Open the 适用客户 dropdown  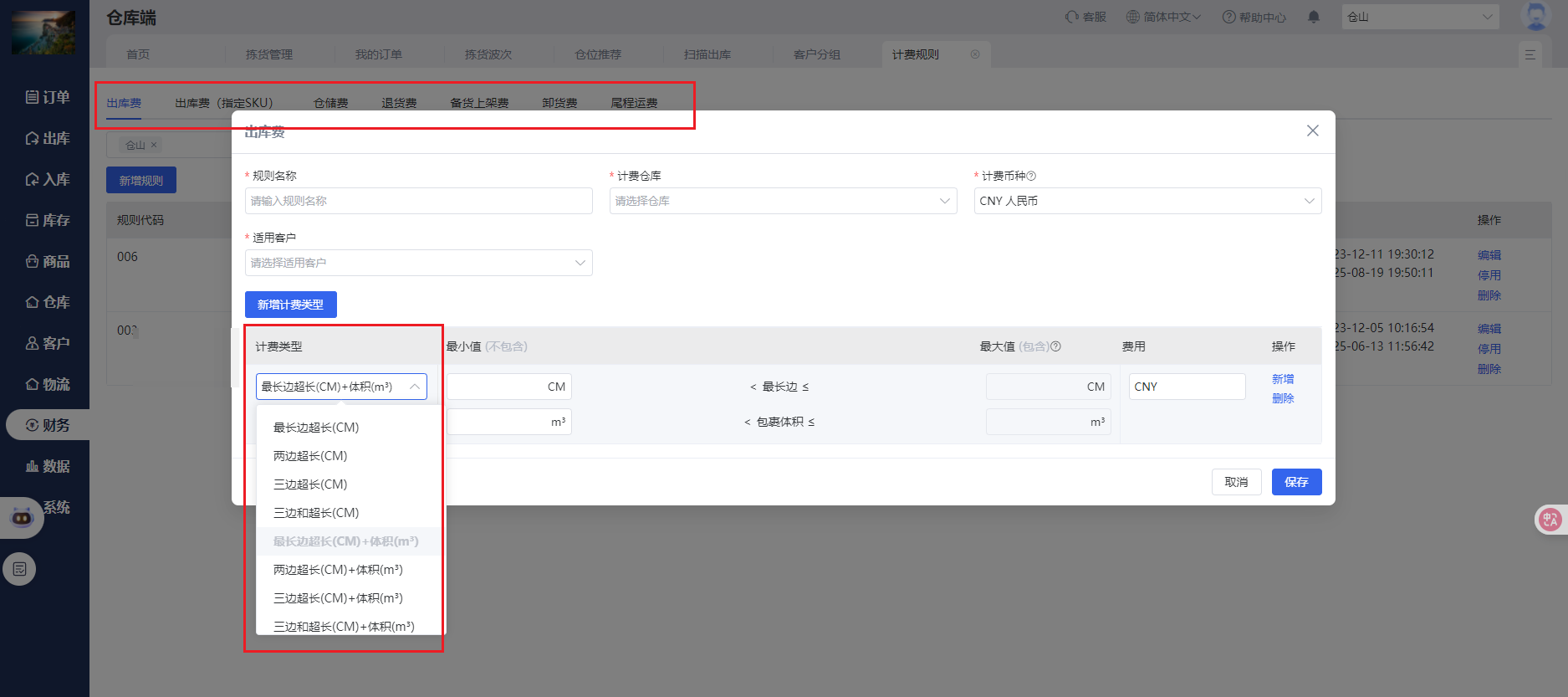[418, 263]
